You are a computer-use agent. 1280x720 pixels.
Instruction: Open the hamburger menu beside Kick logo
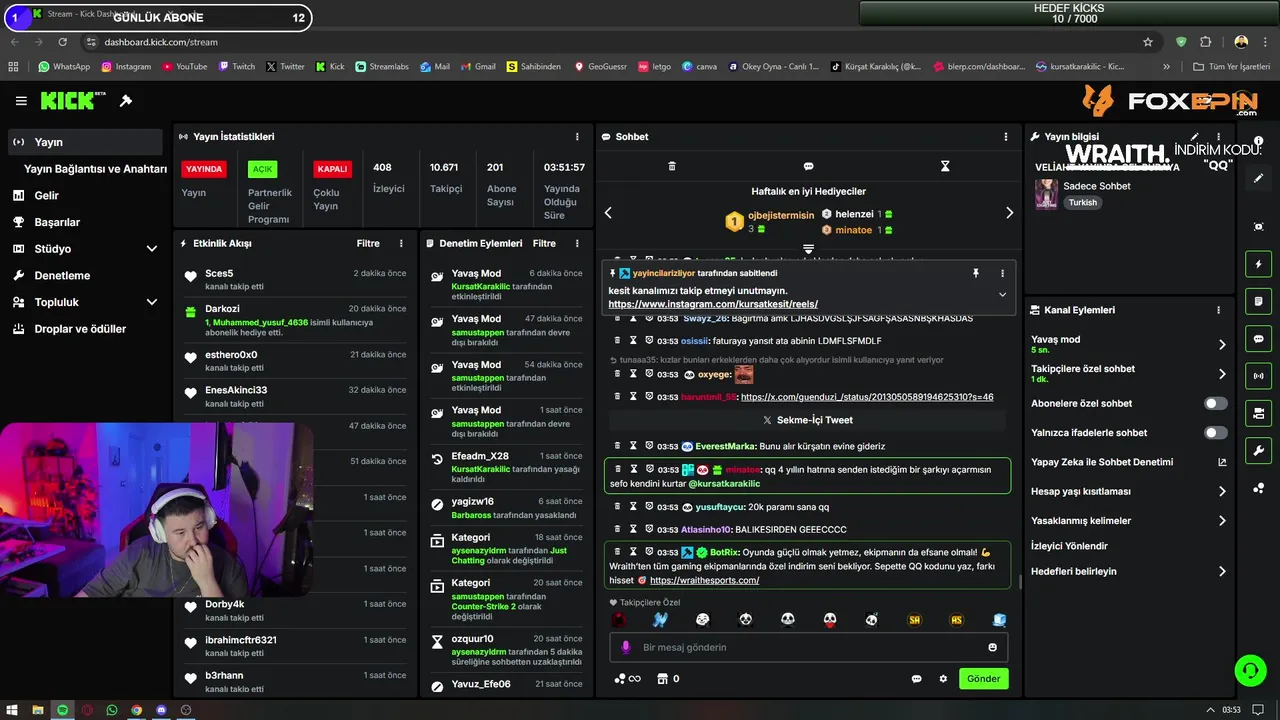21,101
